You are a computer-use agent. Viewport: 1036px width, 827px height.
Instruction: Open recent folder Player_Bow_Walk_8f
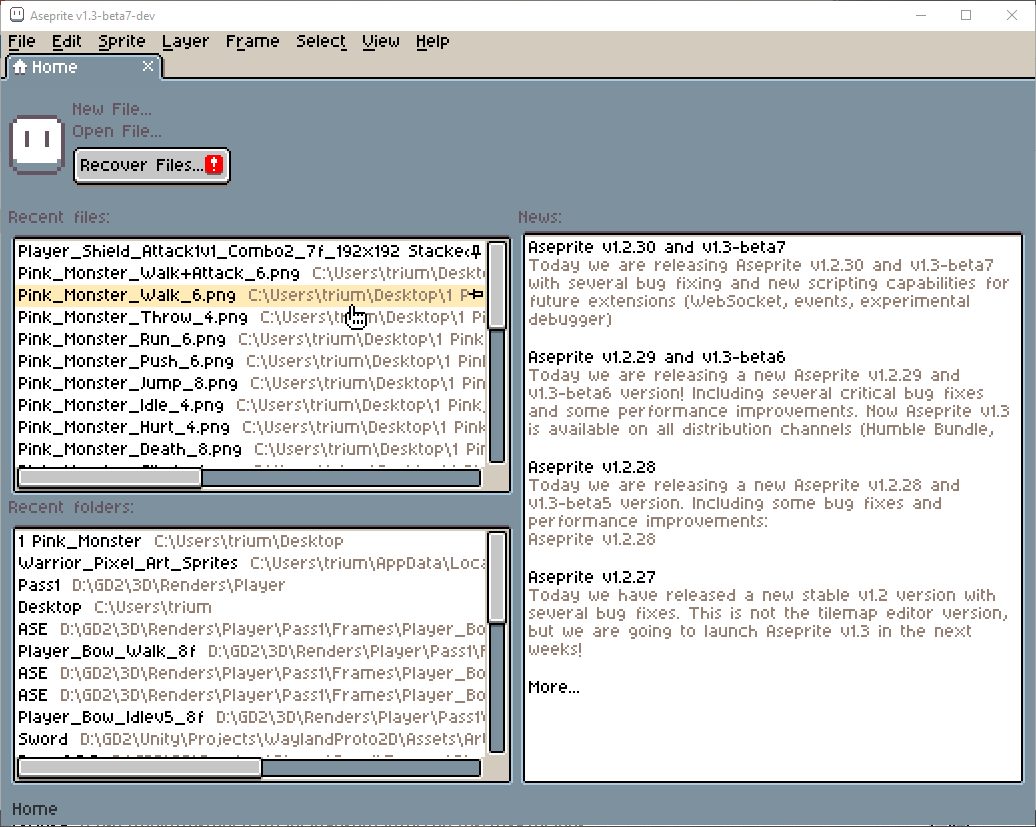pyautogui.click(x=250, y=651)
